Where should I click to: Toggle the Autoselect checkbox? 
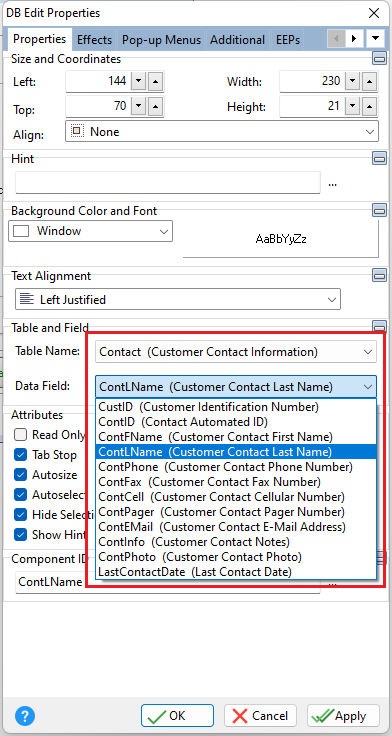tap(21, 495)
